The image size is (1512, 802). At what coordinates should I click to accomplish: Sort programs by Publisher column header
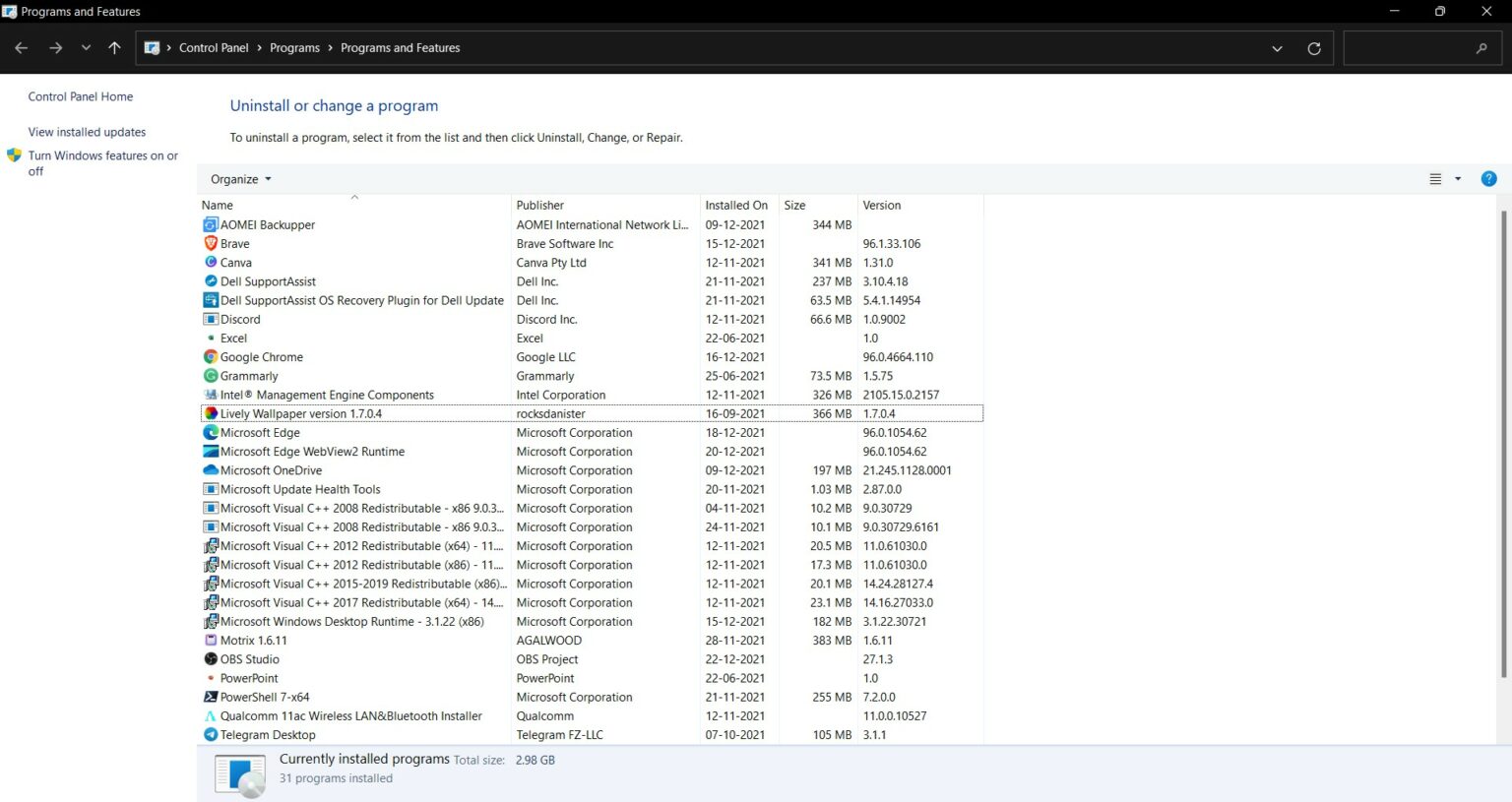pos(540,206)
